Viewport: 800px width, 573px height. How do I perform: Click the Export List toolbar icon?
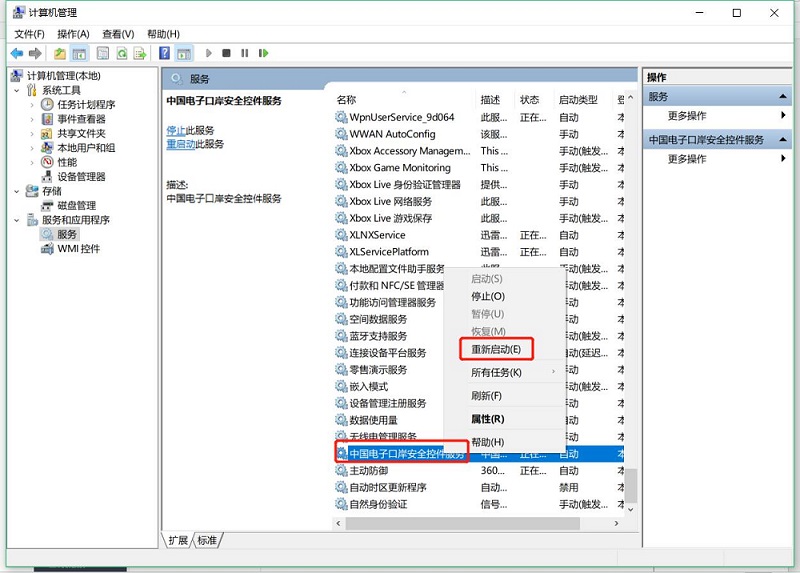[141, 53]
